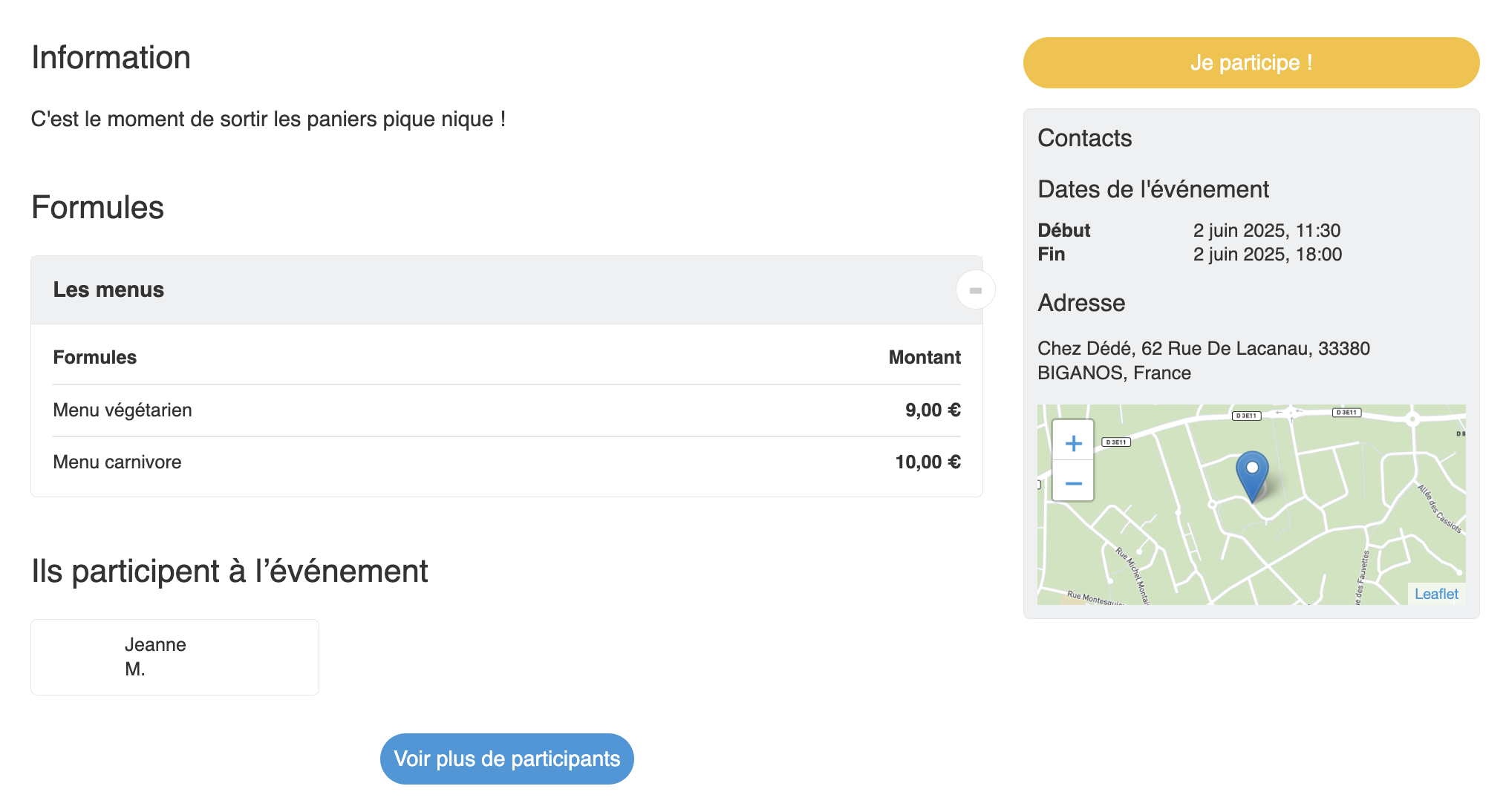
Task: Click the 'Les menus' section header
Action: pyautogui.click(x=506, y=290)
